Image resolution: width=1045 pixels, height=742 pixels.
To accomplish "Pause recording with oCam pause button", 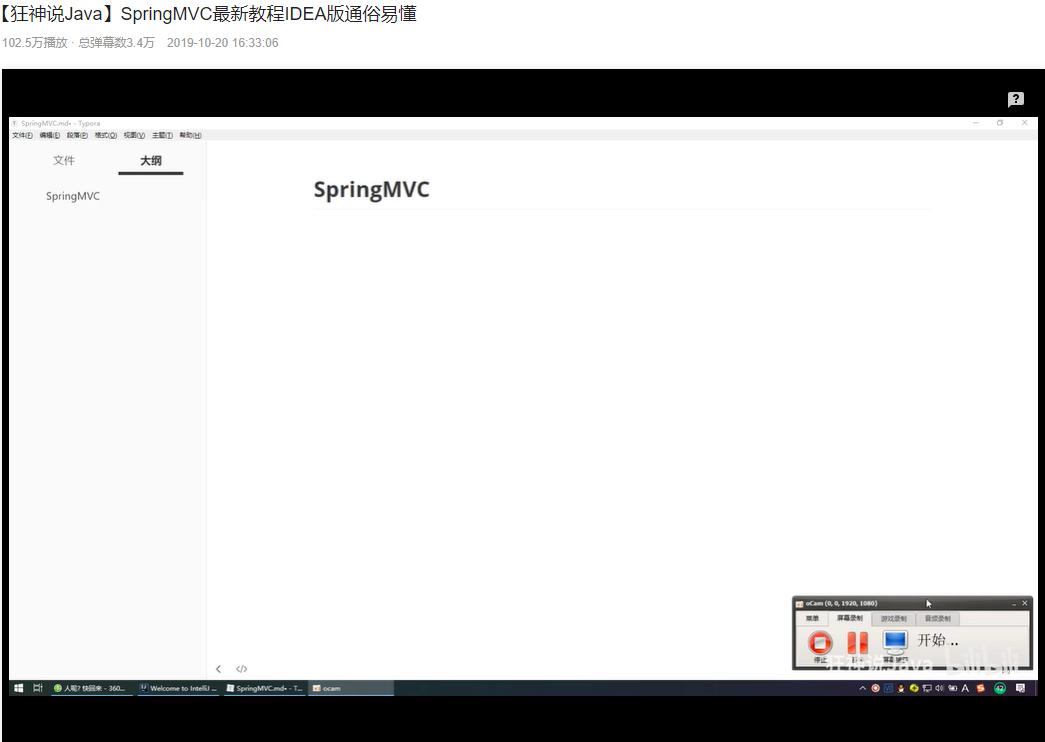I will pyautogui.click(x=857, y=643).
